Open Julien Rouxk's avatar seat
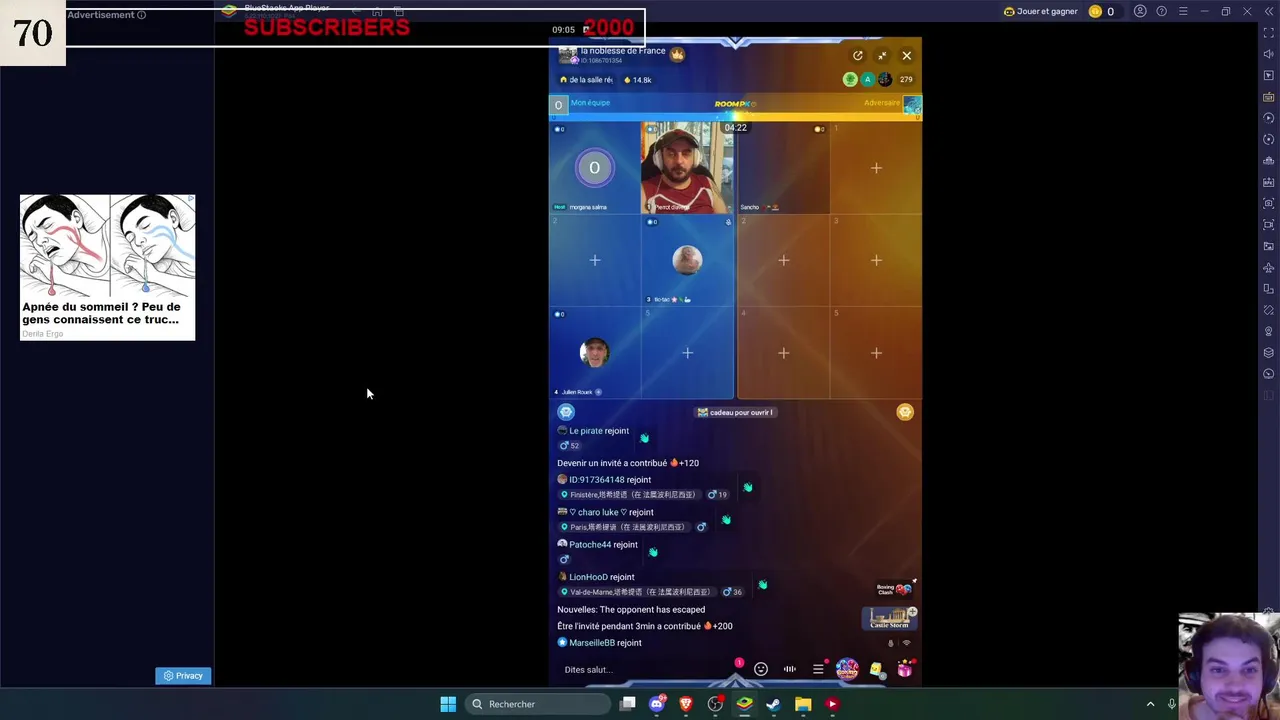This screenshot has height=720, width=1280. (x=594, y=353)
